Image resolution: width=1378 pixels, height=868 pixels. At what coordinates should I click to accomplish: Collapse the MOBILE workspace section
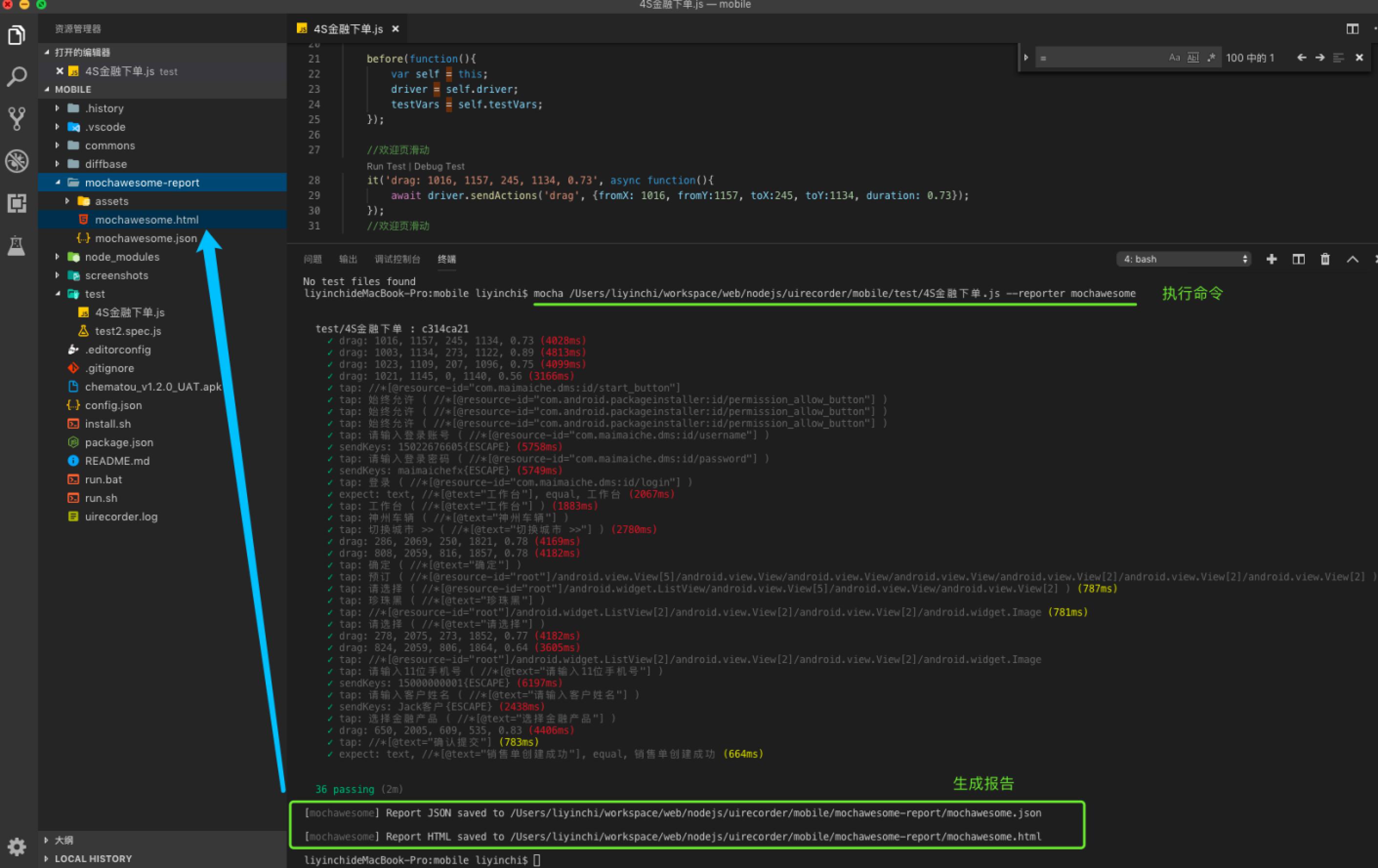coord(163,89)
